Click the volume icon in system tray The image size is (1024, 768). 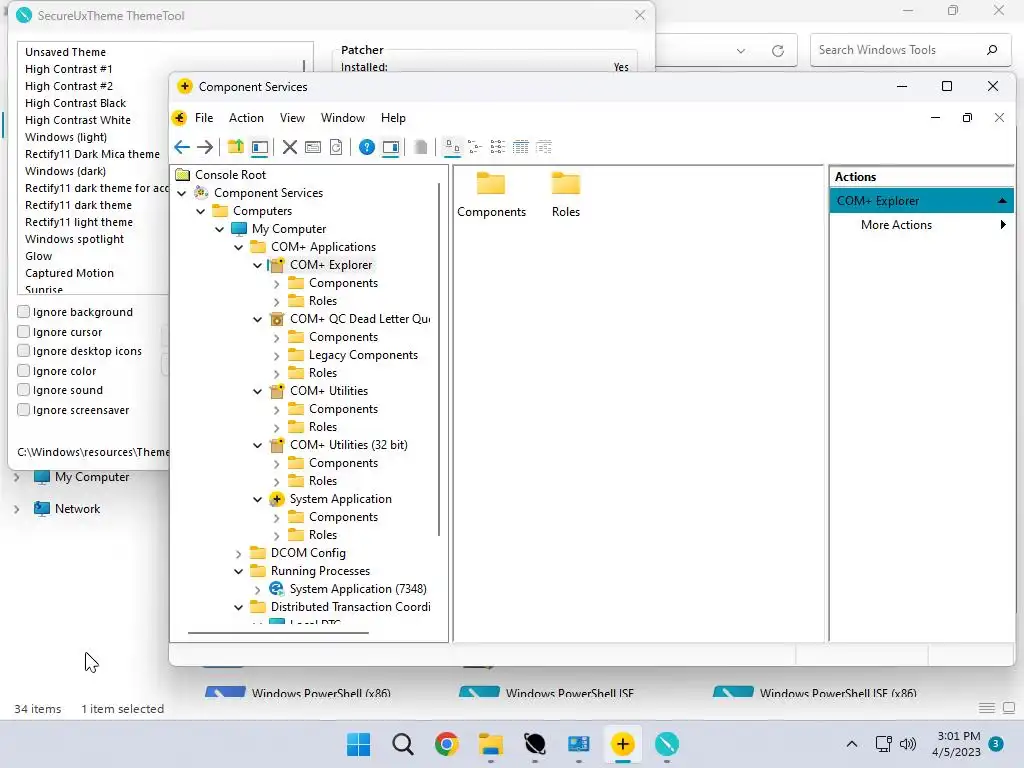(x=908, y=744)
